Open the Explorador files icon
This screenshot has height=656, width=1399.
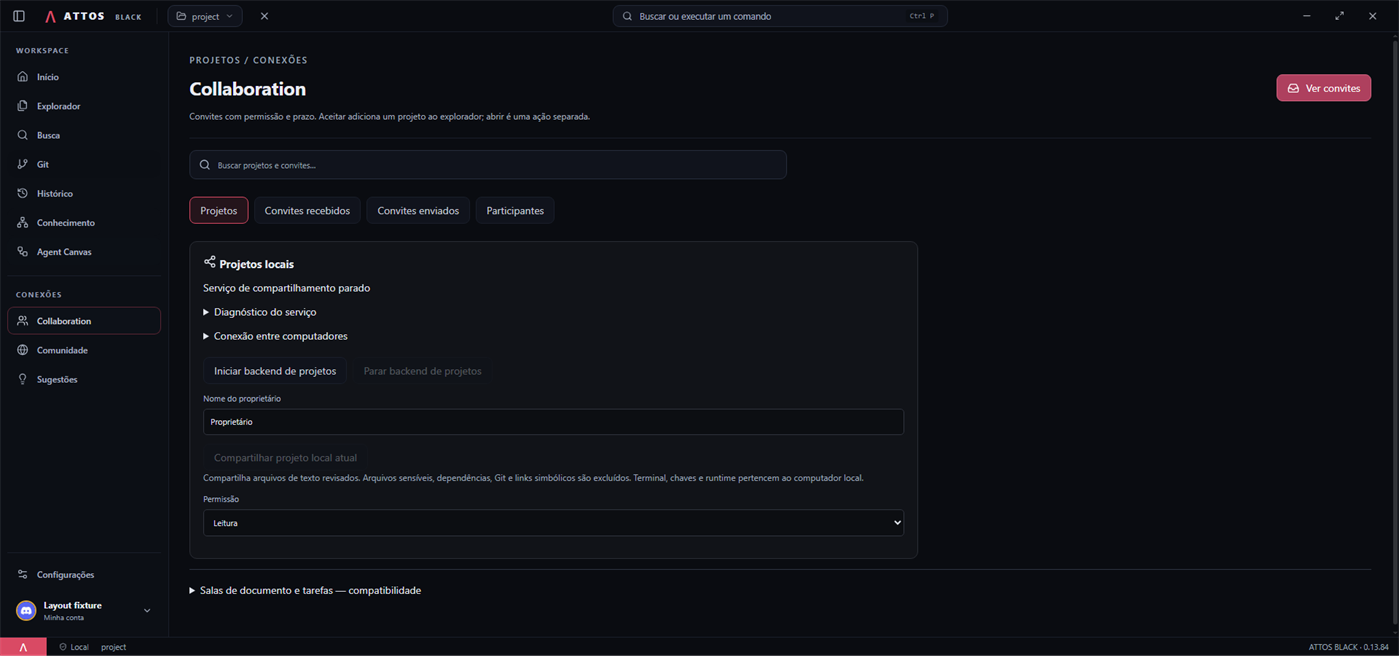pyautogui.click(x=23, y=106)
